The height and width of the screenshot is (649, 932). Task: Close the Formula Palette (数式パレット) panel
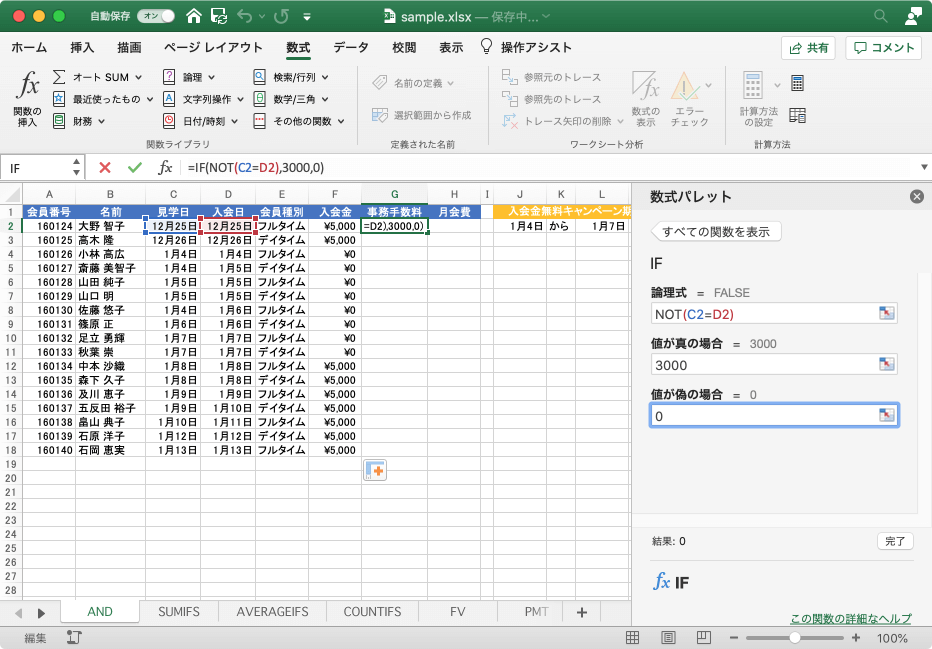915,197
